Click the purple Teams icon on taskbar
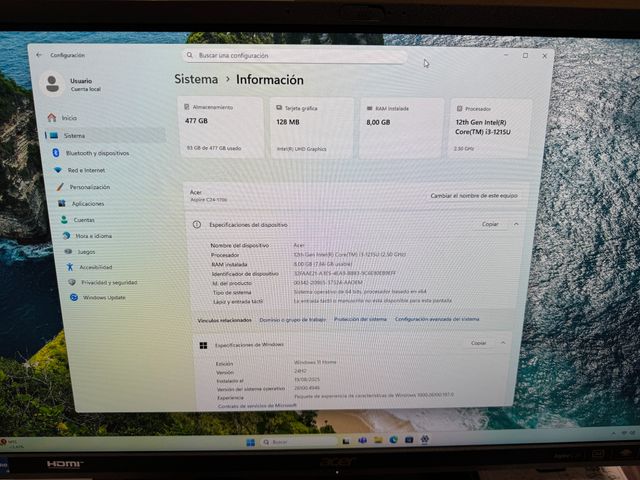This screenshot has width=640, height=480. pos(362,440)
